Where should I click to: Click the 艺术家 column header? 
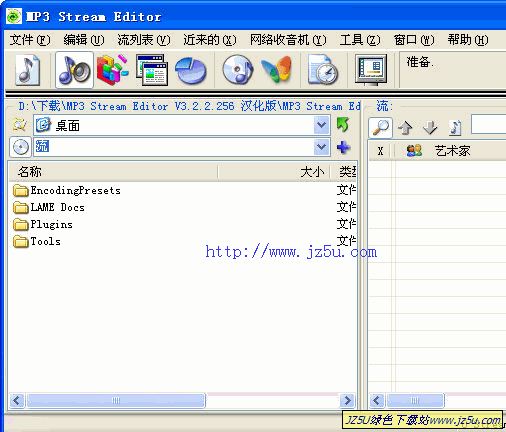[452, 151]
